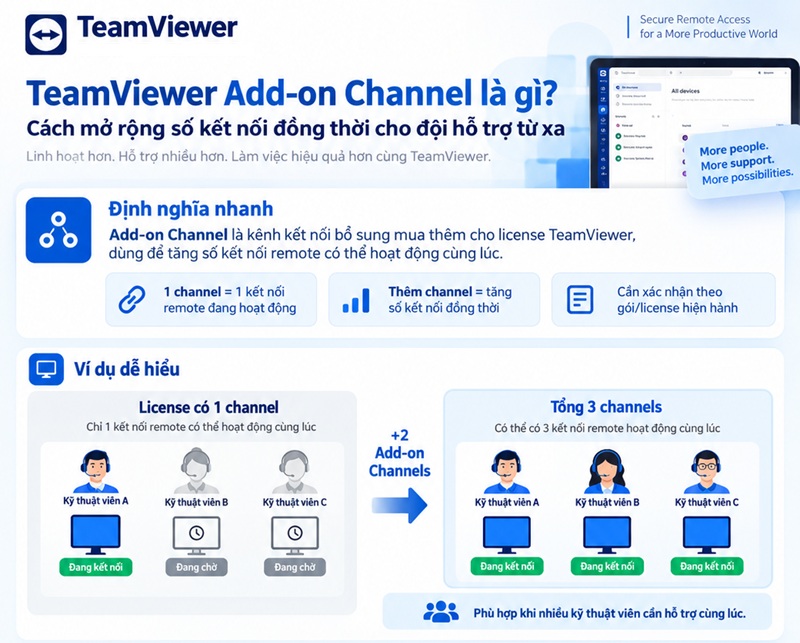
Task: Click the TeamViewer wordmark in the header
Action: pos(157,27)
